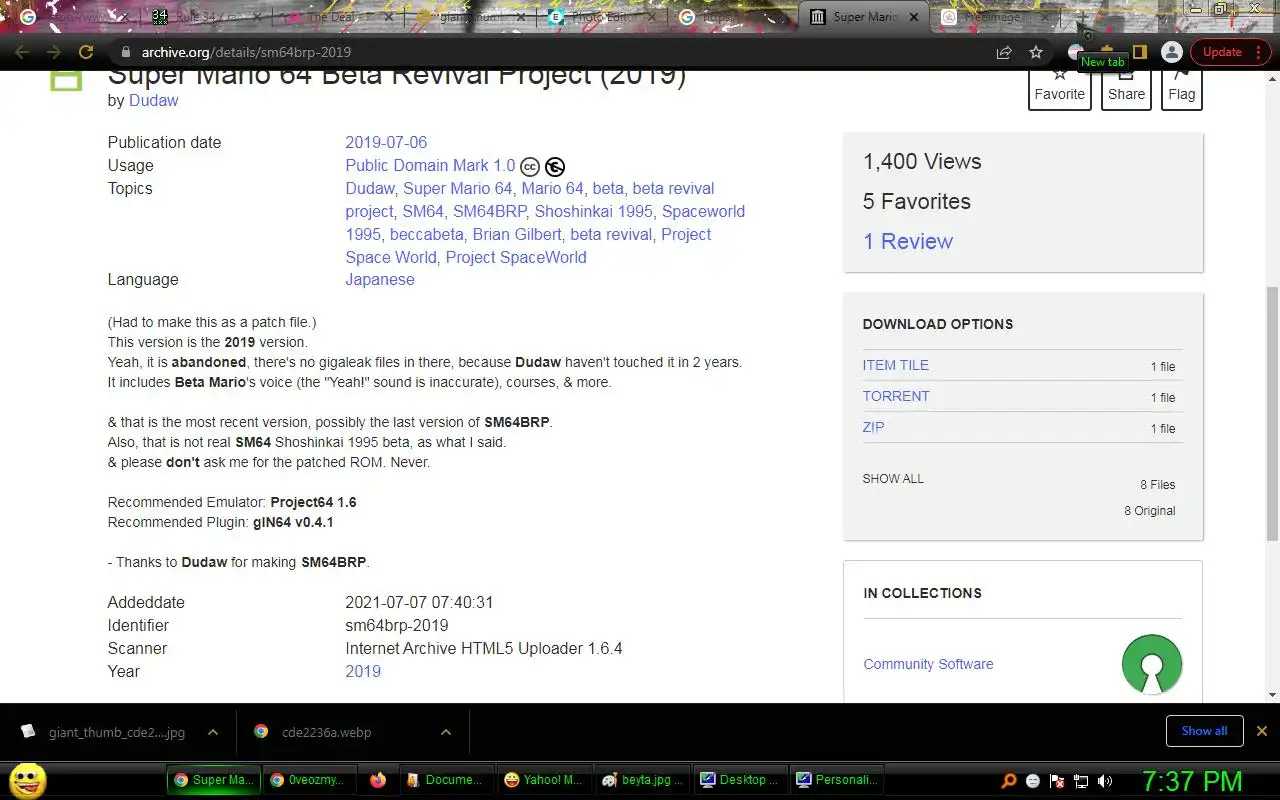
Task: View site info via the padlock icon
Action: (125, 52)
